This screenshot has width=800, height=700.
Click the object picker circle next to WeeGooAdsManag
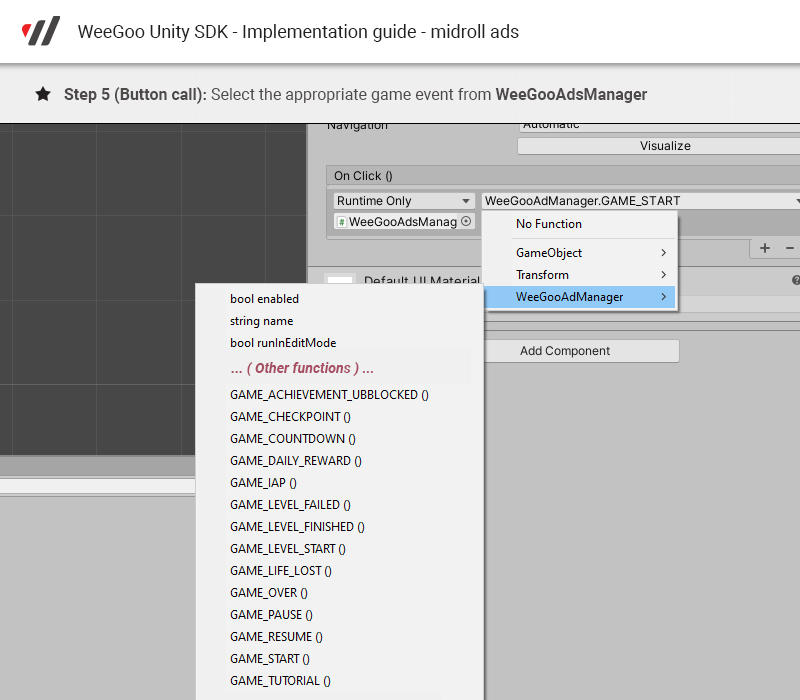point(466,222)
